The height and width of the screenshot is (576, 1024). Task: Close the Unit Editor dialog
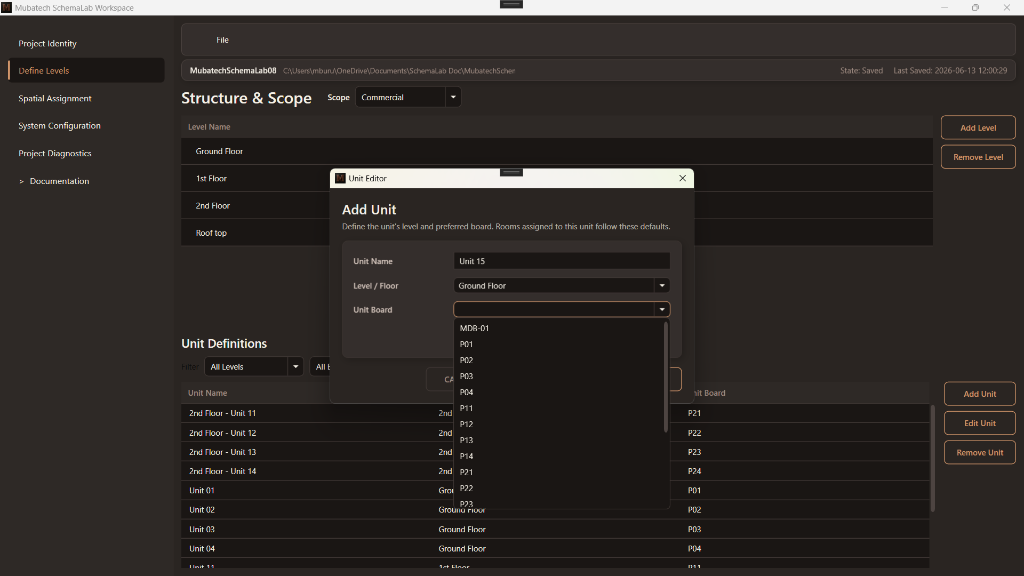(682, 178)
